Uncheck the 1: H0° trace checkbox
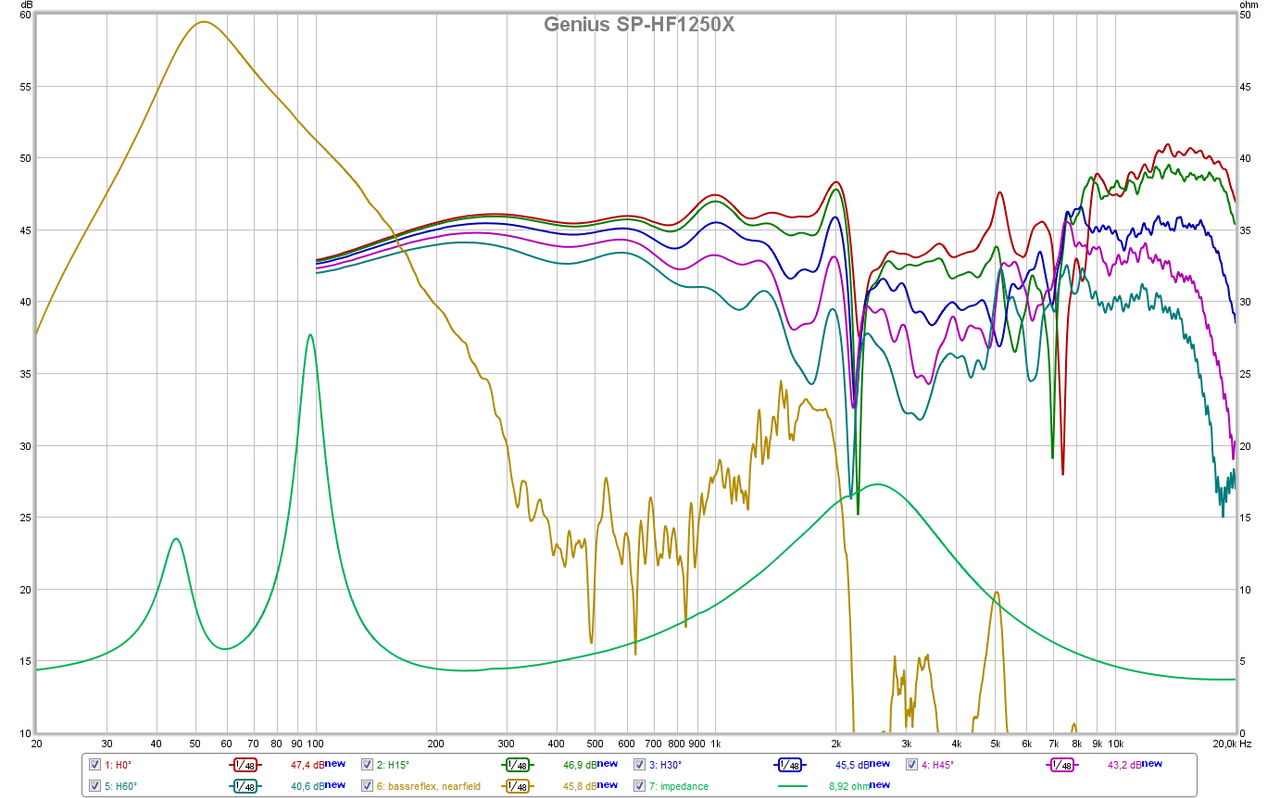 point(95,765)
